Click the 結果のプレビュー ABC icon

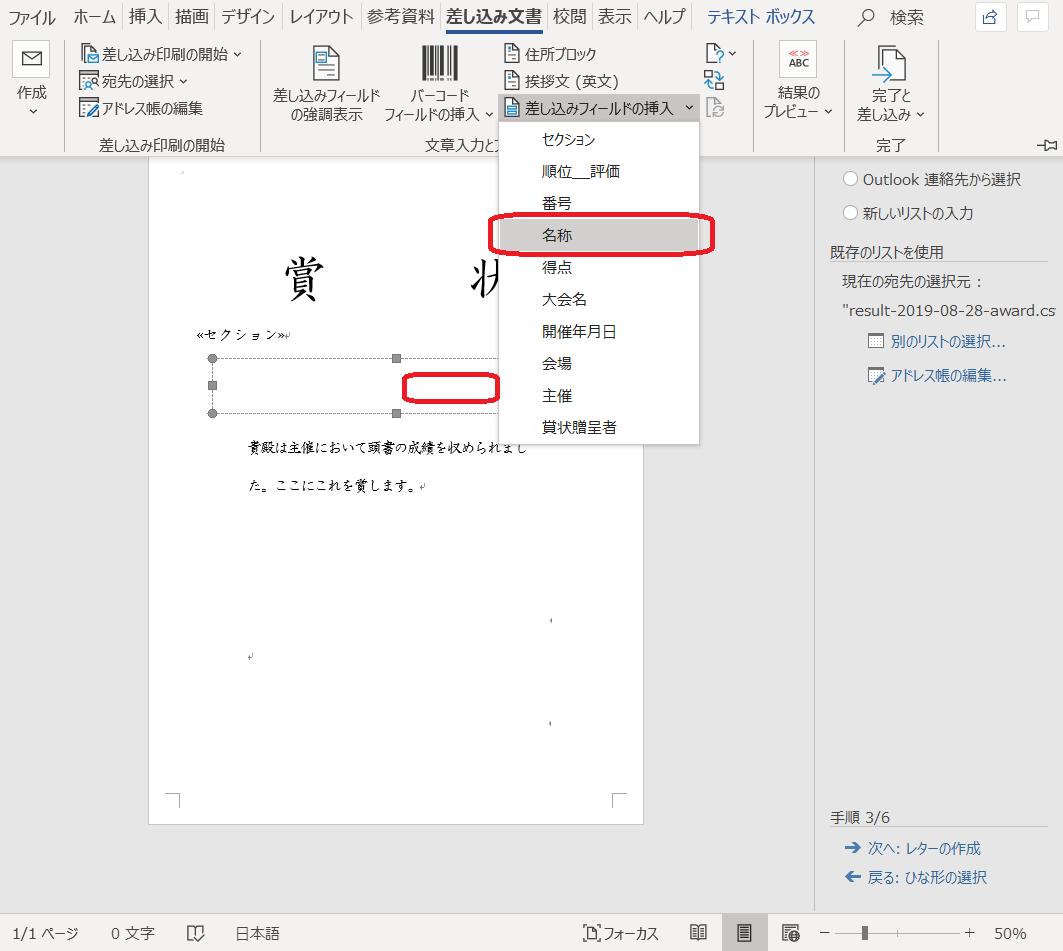(x=798, y=60)
